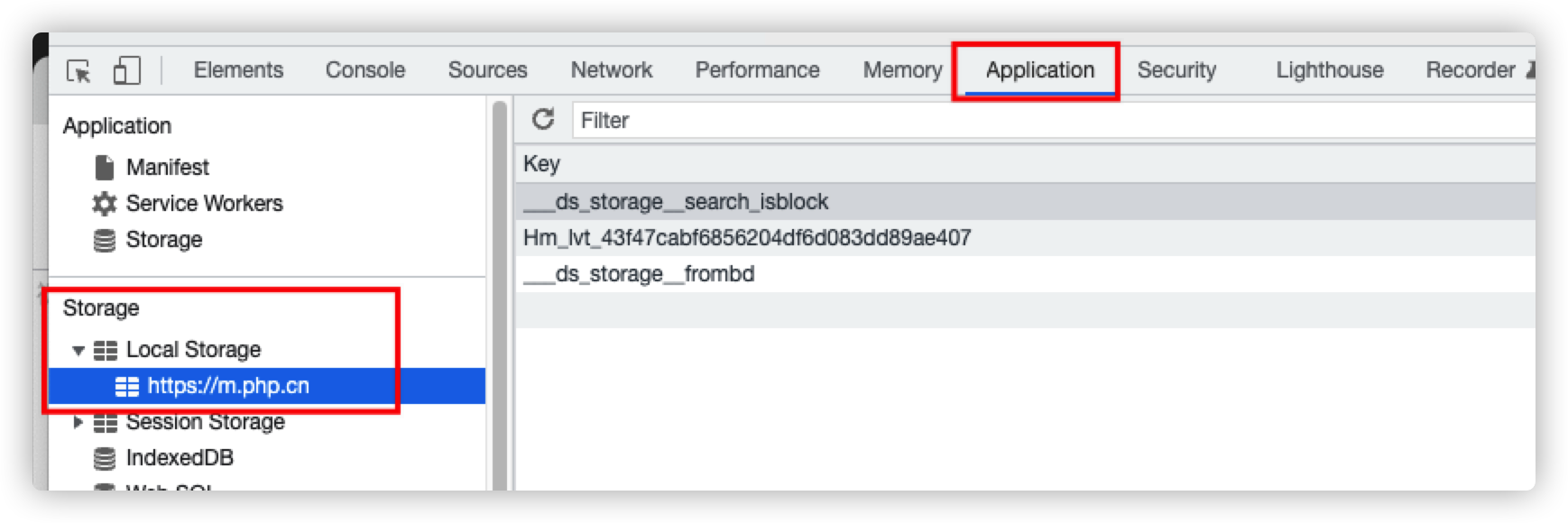Click the Service Workers gear icon
Image resolution: width=1568 pixels, height=523 pixels.
[105, 204]
